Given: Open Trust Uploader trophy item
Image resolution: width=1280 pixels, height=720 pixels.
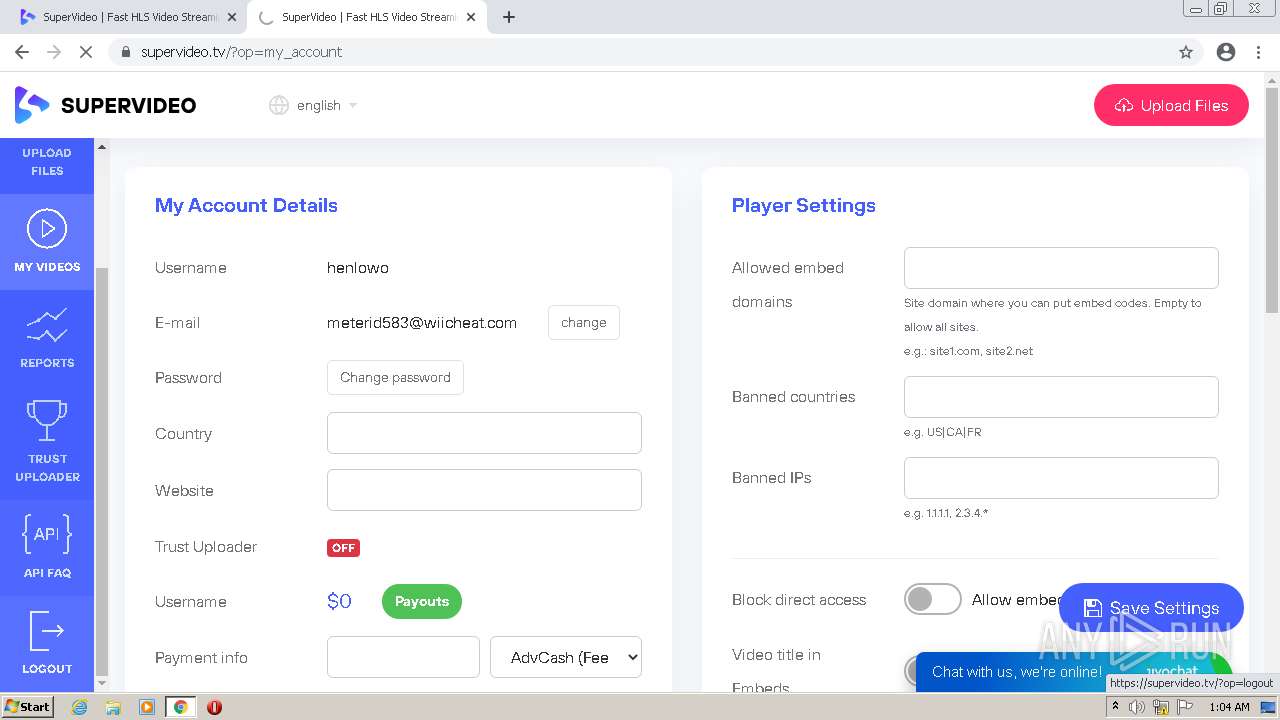Looking at the screenshot, I should point(47,440).
